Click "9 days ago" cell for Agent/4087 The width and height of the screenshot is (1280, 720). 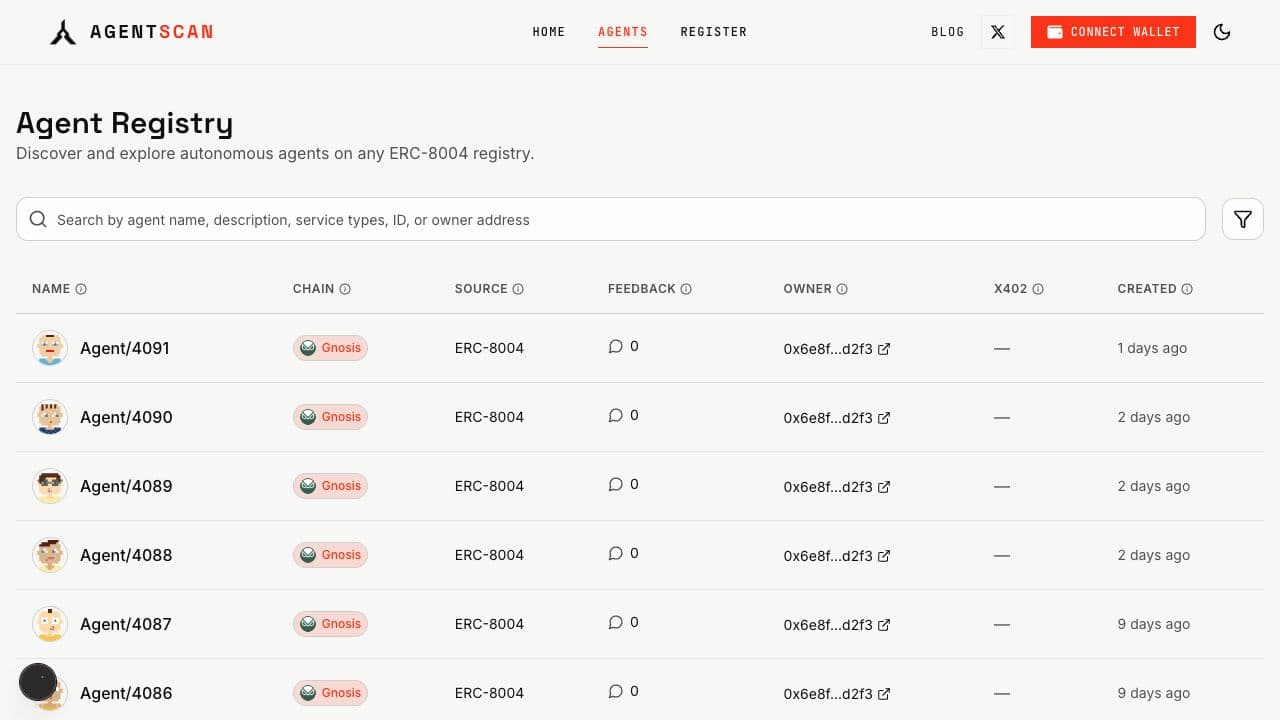1154,624
